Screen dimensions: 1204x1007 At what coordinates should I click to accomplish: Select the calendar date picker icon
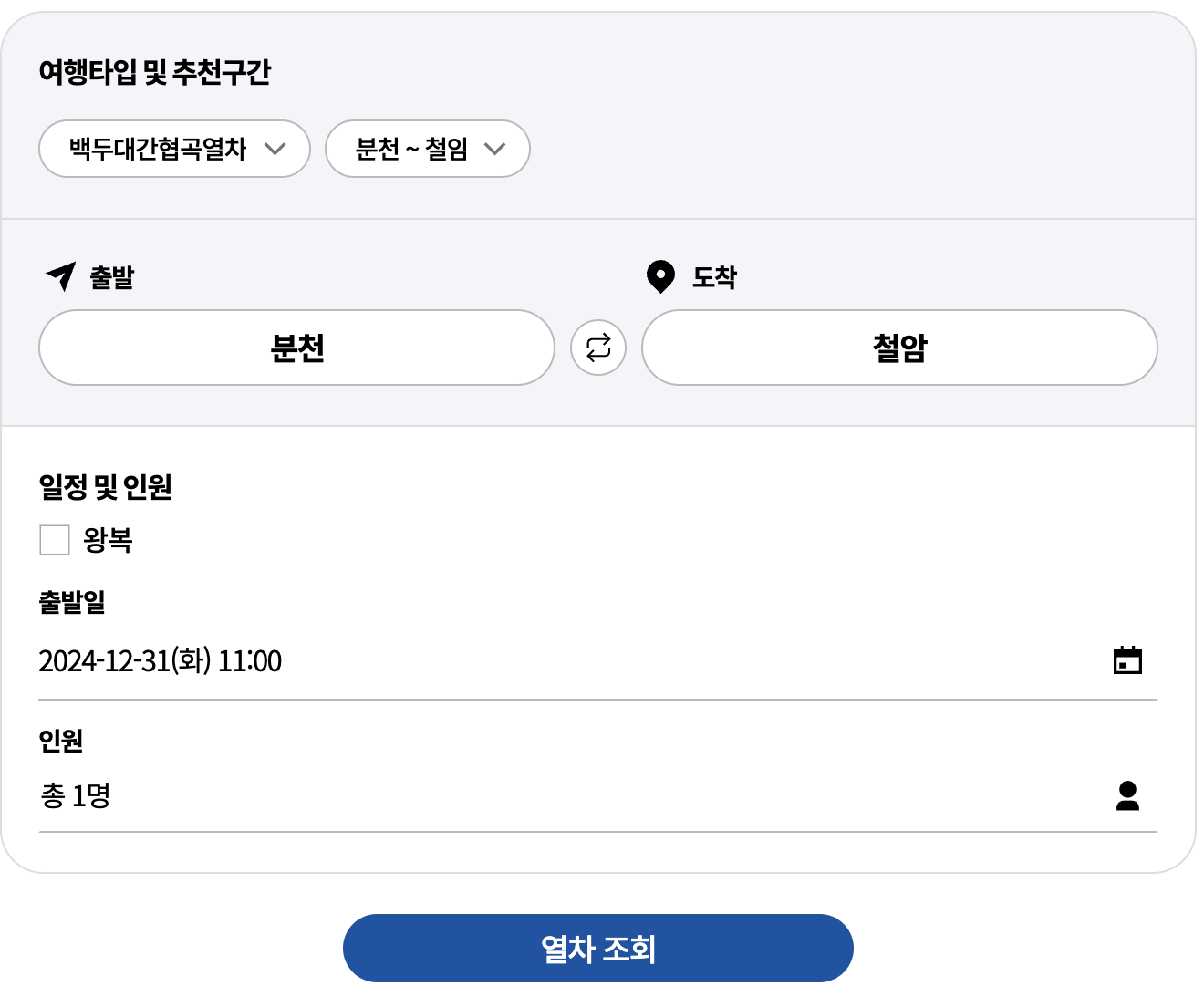pos(1128,659)
